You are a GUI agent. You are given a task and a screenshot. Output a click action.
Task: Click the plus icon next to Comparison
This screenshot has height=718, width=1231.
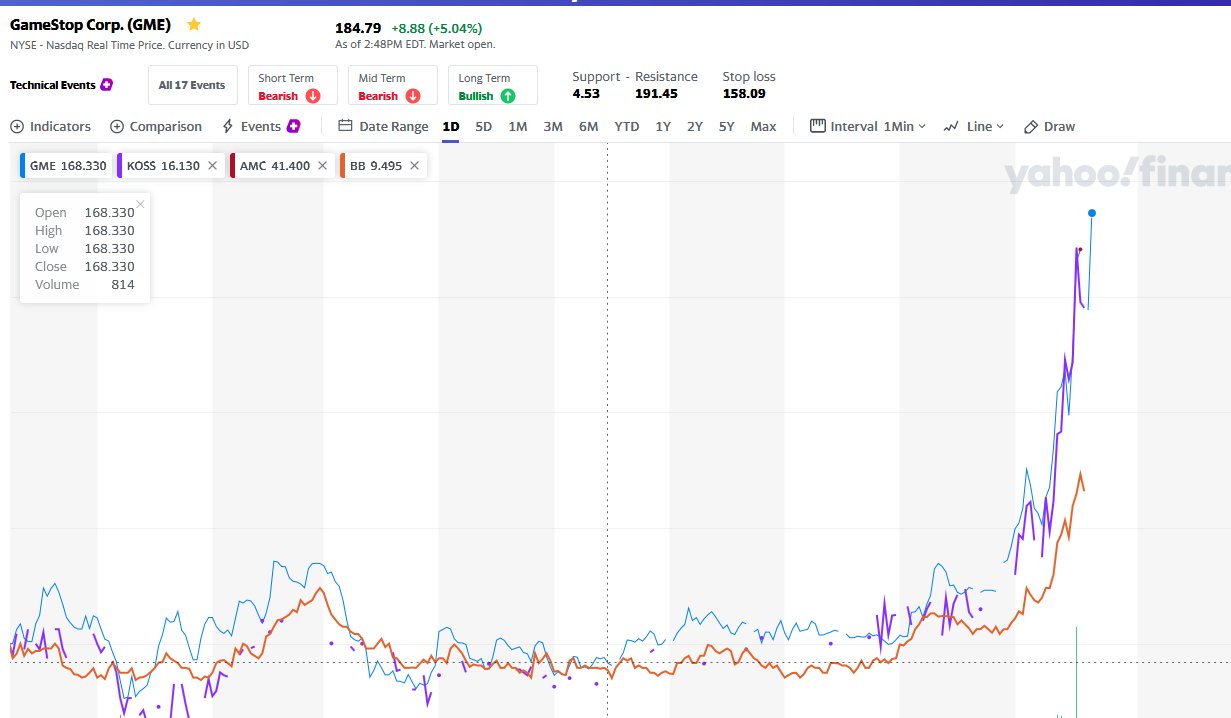pos(117,127)
